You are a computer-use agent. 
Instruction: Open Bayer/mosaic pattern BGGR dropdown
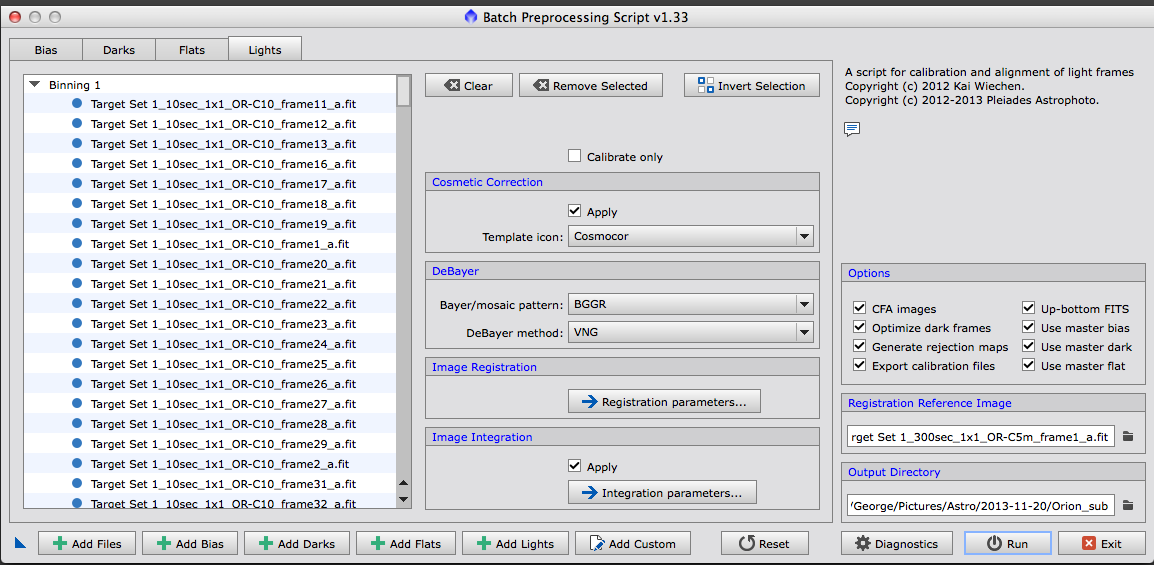pos(803,305)
